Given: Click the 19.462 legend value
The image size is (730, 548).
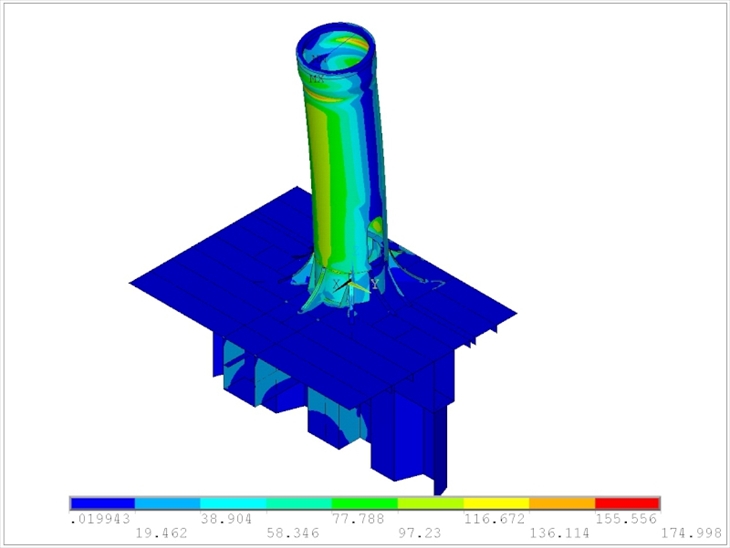Looking at the screenshot, I should coord(161,534).
